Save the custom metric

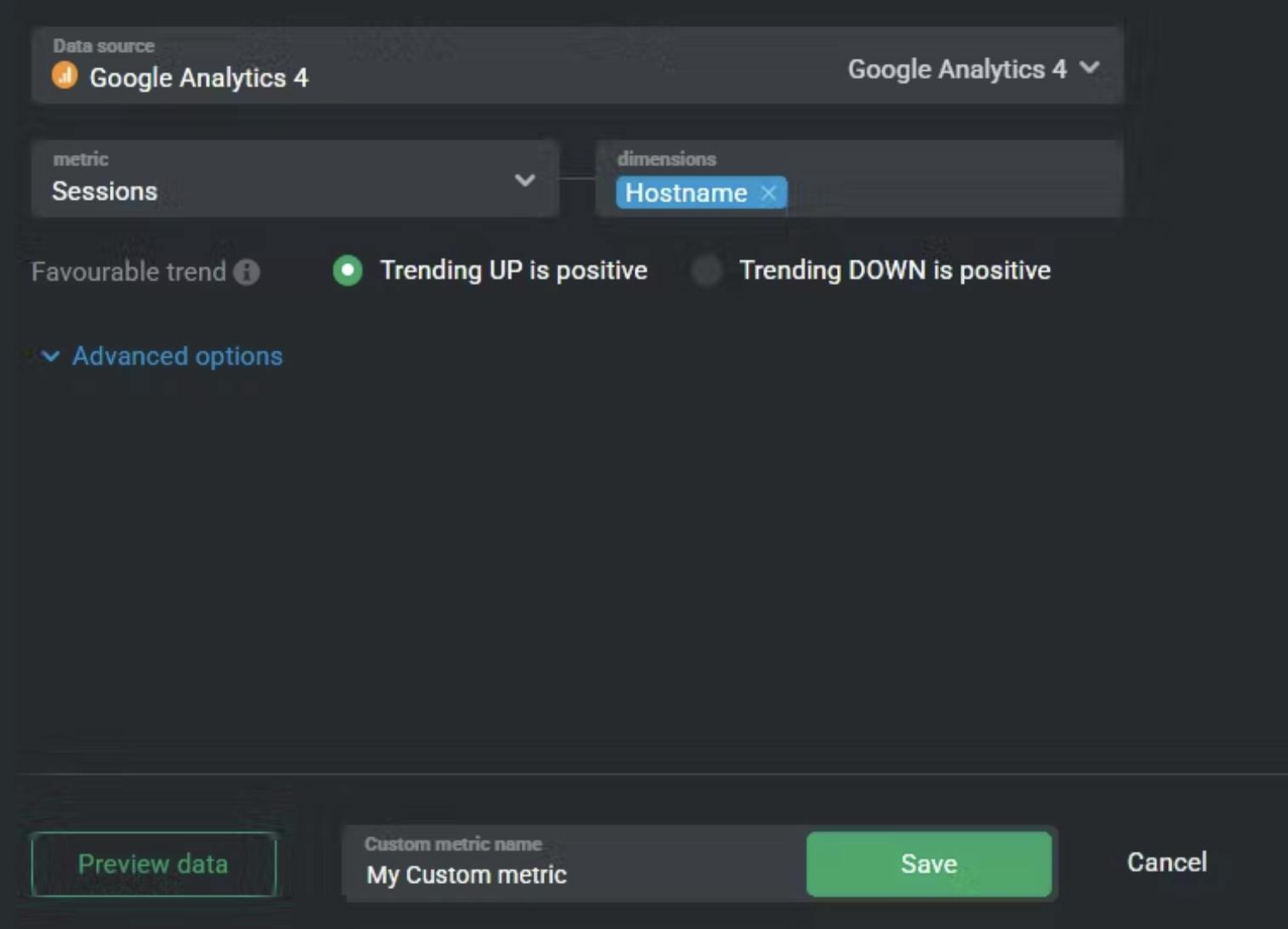[928, 864]
